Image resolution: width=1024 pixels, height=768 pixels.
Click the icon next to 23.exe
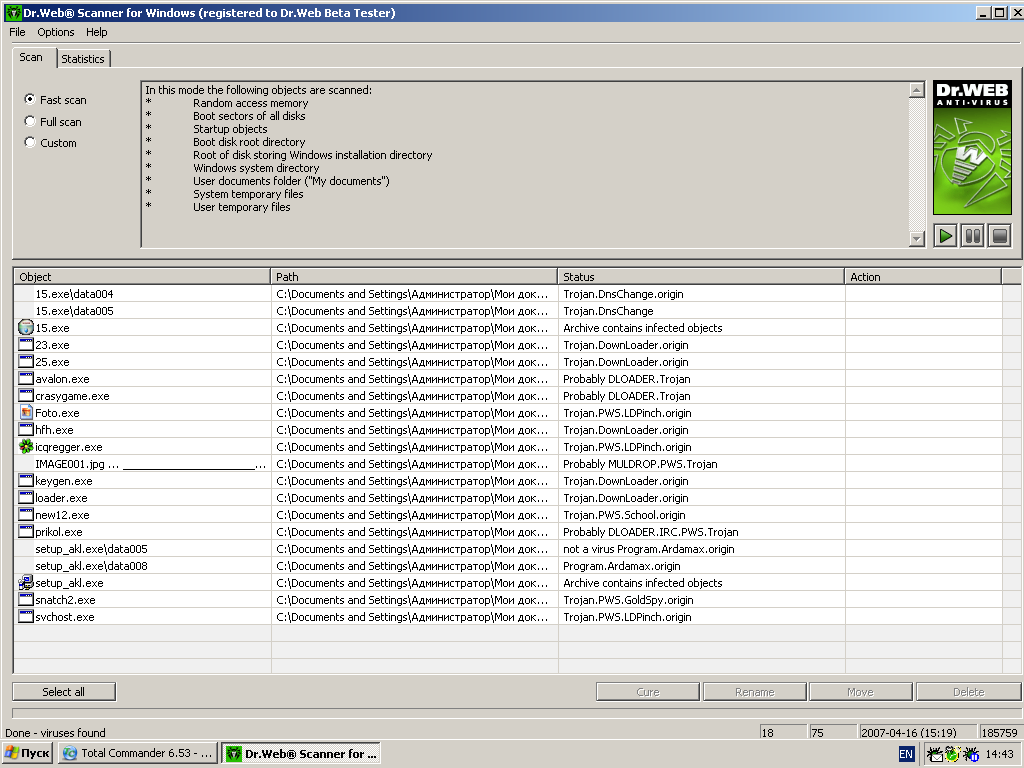point(25,345)
